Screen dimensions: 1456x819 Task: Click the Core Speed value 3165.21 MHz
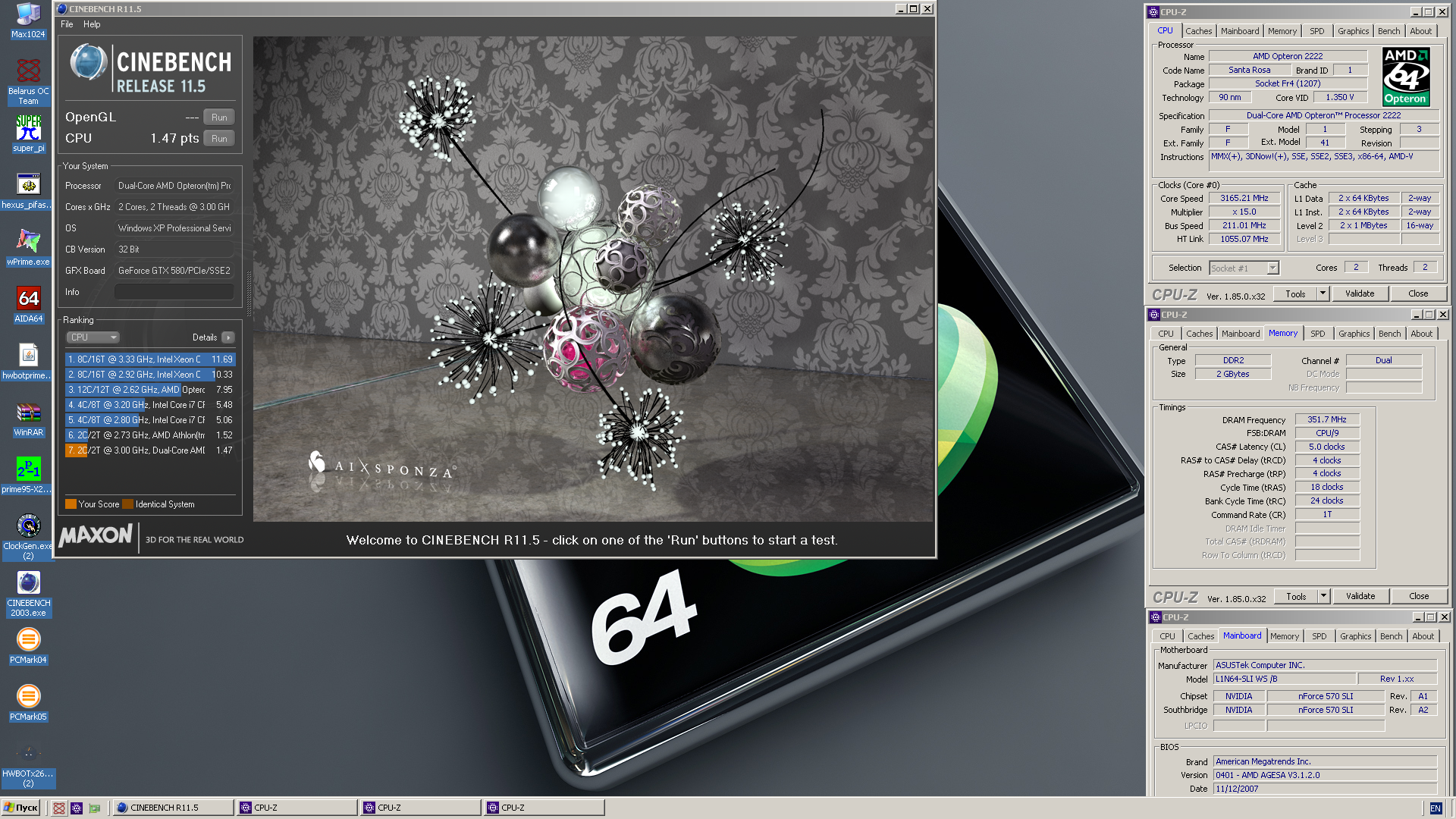tap(1244, 199)
